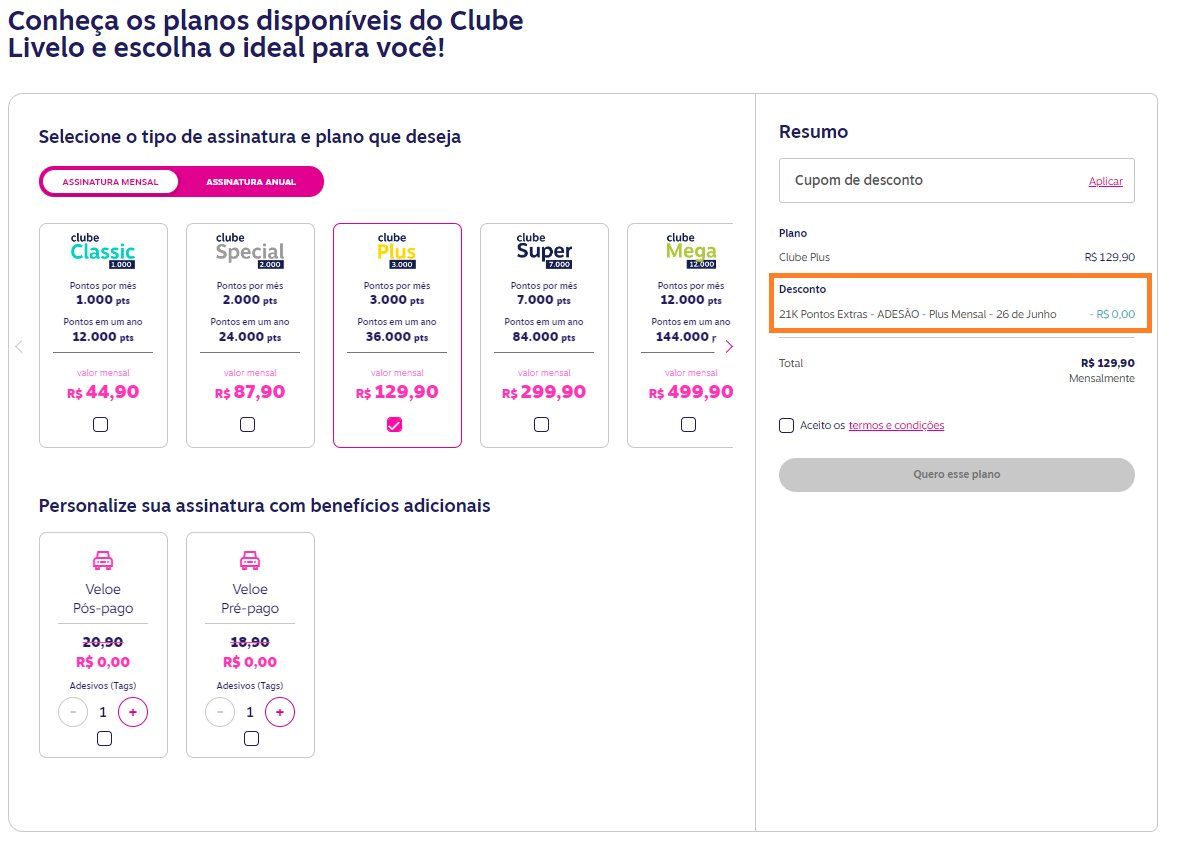The width and height of the screenshot is (1189, 847).
Task: Click the Veloe Pré-pago car icon
Action: coord(250,560)
